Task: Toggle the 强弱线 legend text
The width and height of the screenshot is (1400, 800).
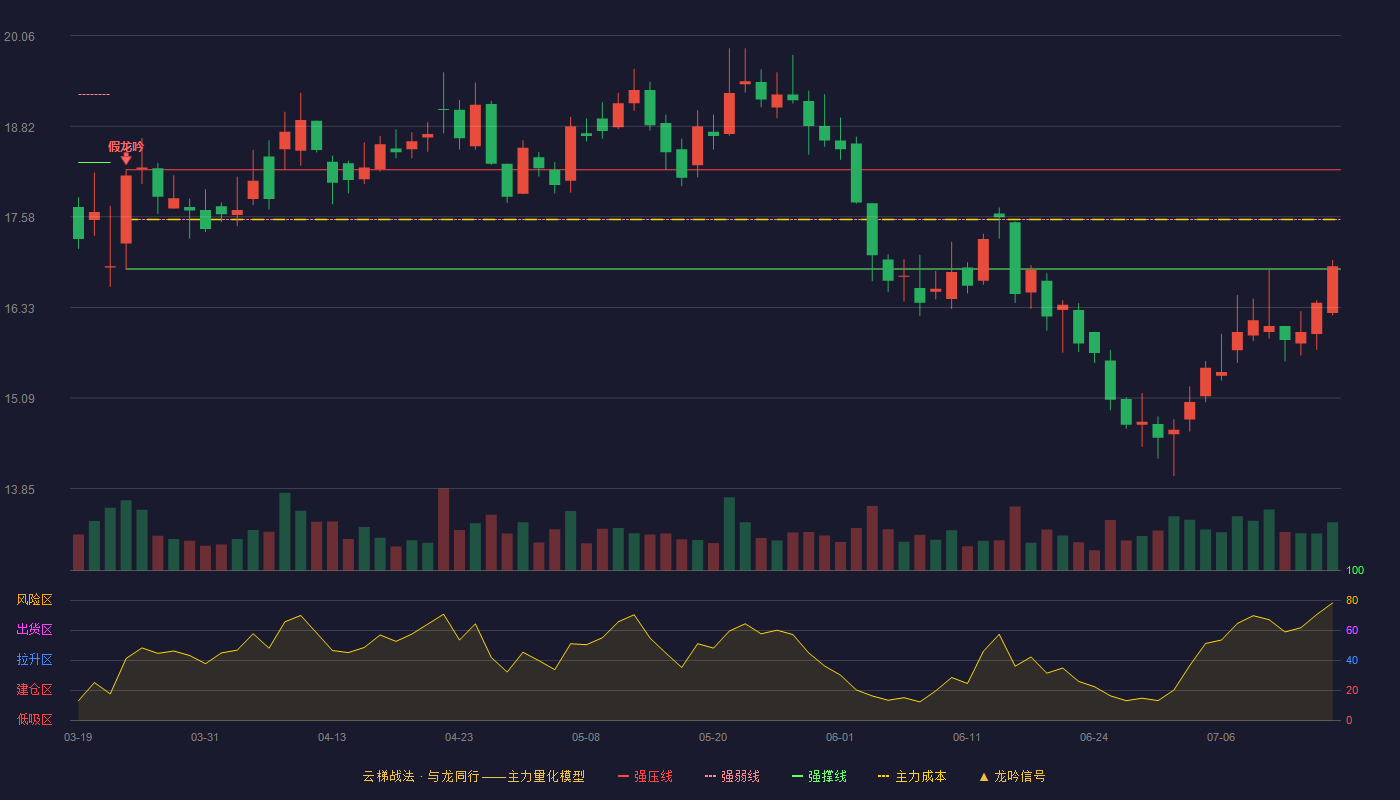Action: 740,776
